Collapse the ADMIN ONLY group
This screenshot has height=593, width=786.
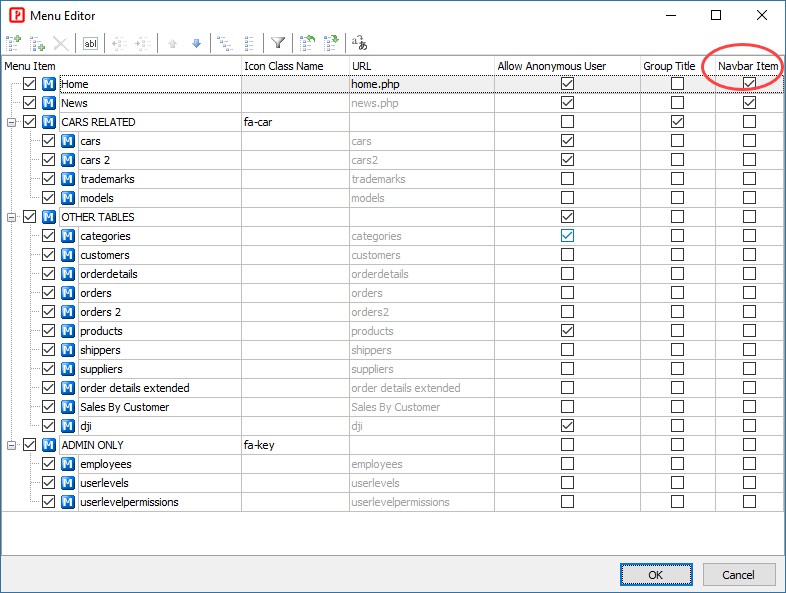(11, 445)
